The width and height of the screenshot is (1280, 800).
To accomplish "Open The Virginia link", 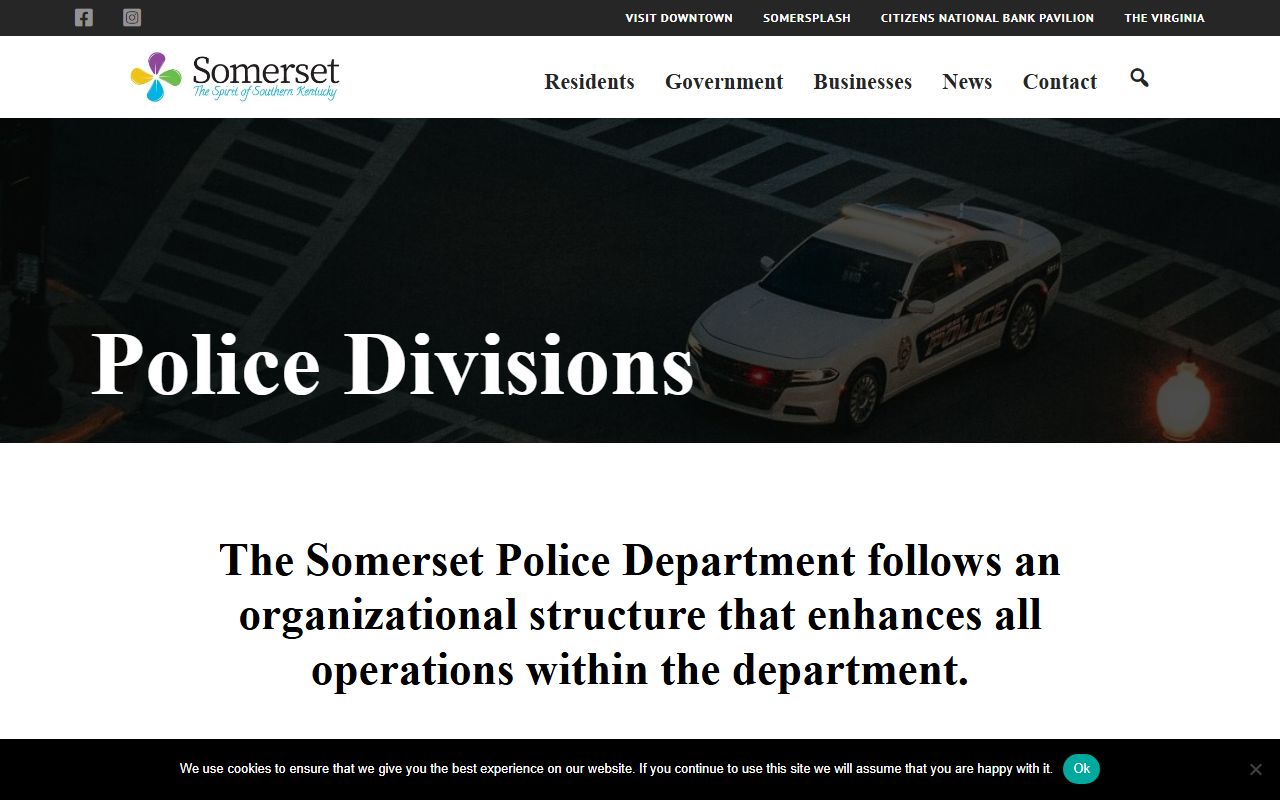I will (1164, 18).
